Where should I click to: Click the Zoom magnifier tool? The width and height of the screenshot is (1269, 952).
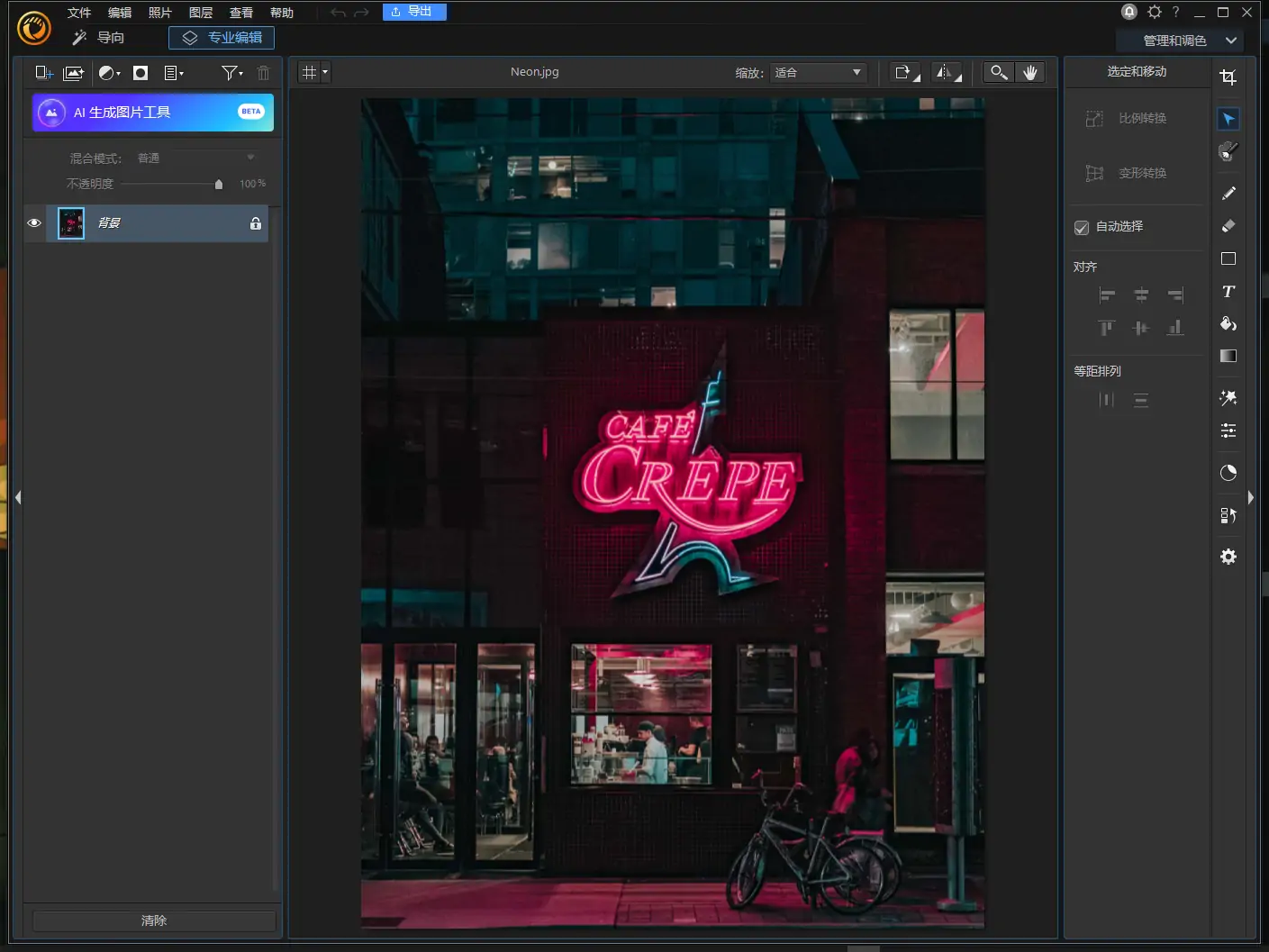tap(999, 73)
